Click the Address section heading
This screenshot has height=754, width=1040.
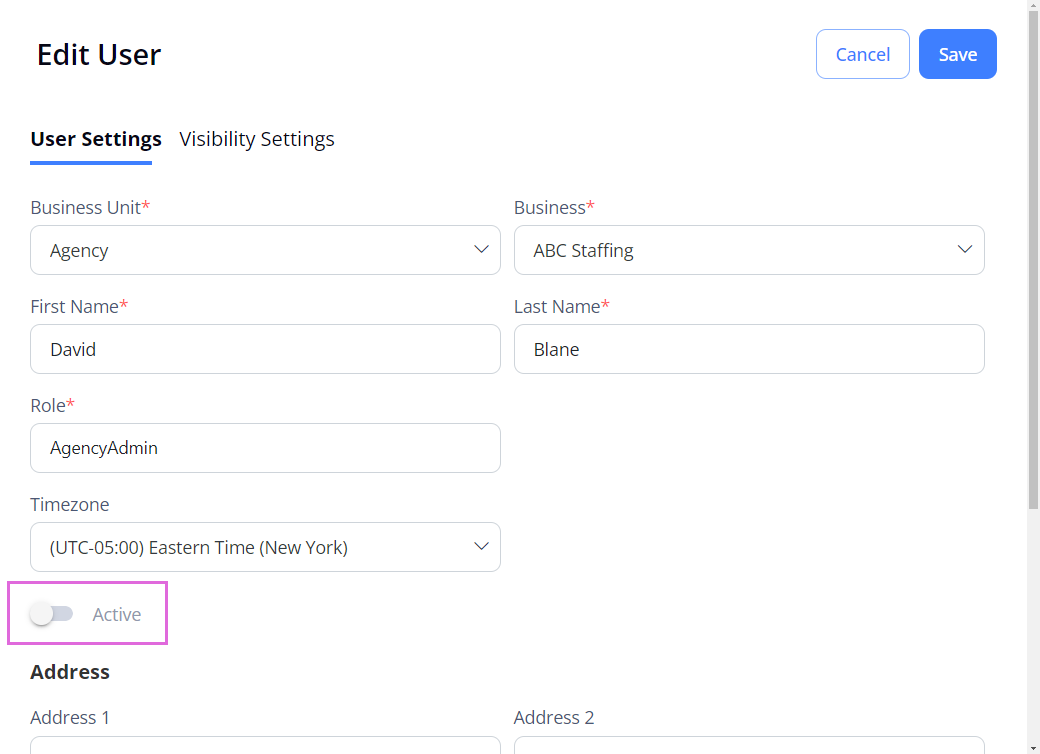click(70, 672)
